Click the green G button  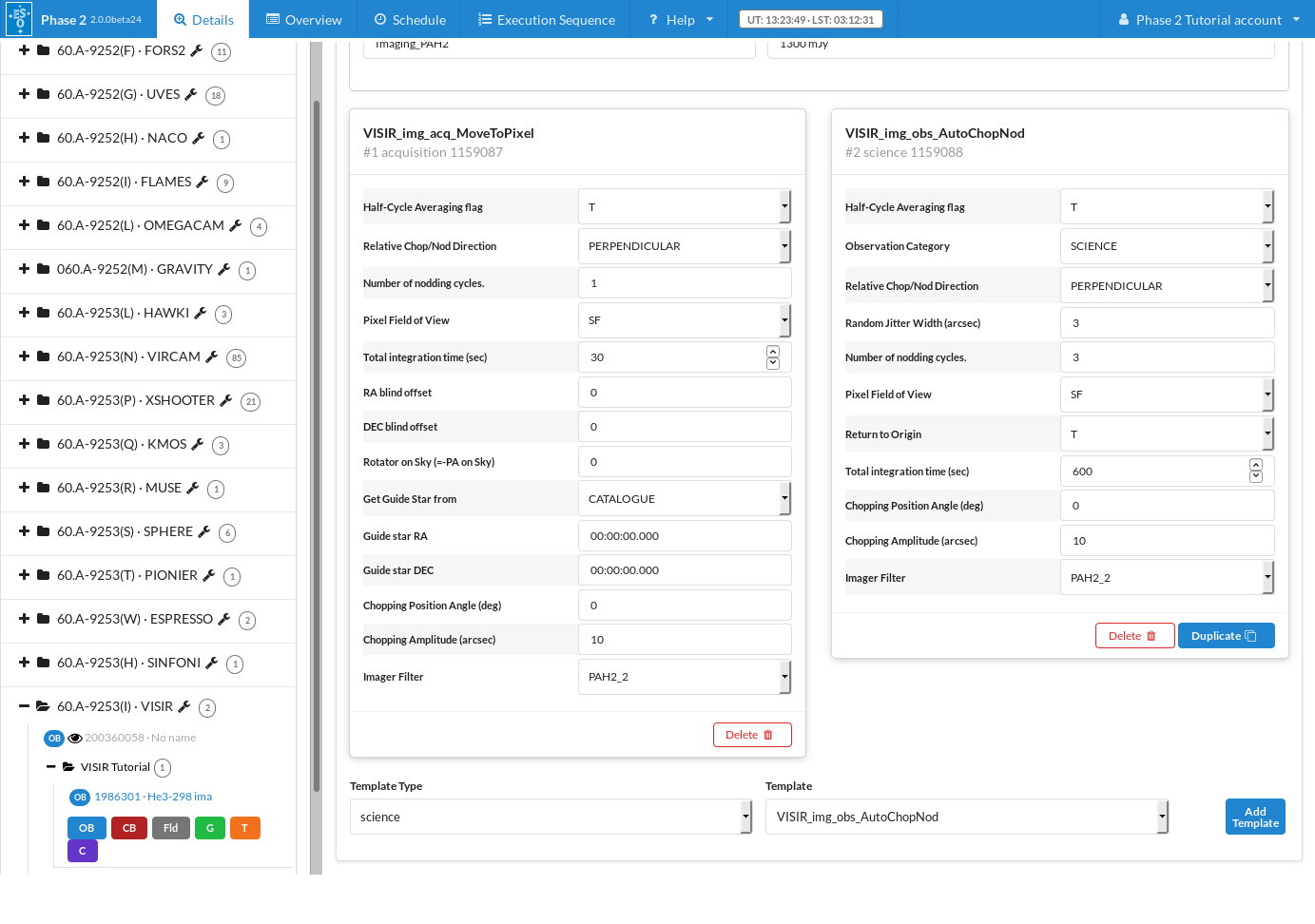[210, 828]
